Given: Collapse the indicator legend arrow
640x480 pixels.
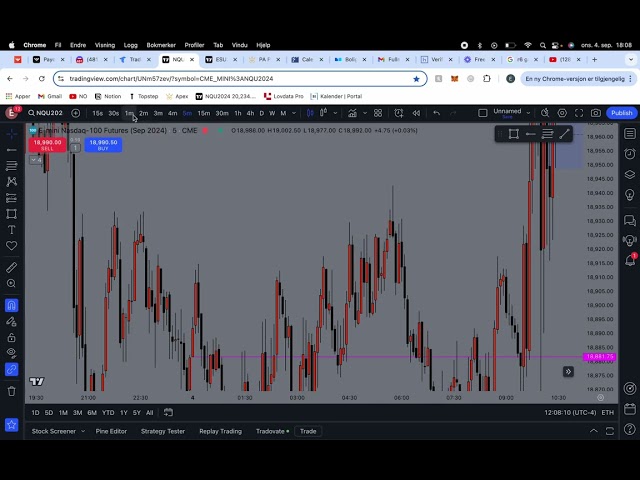Looking at the screenshot, I should [36, 160].
